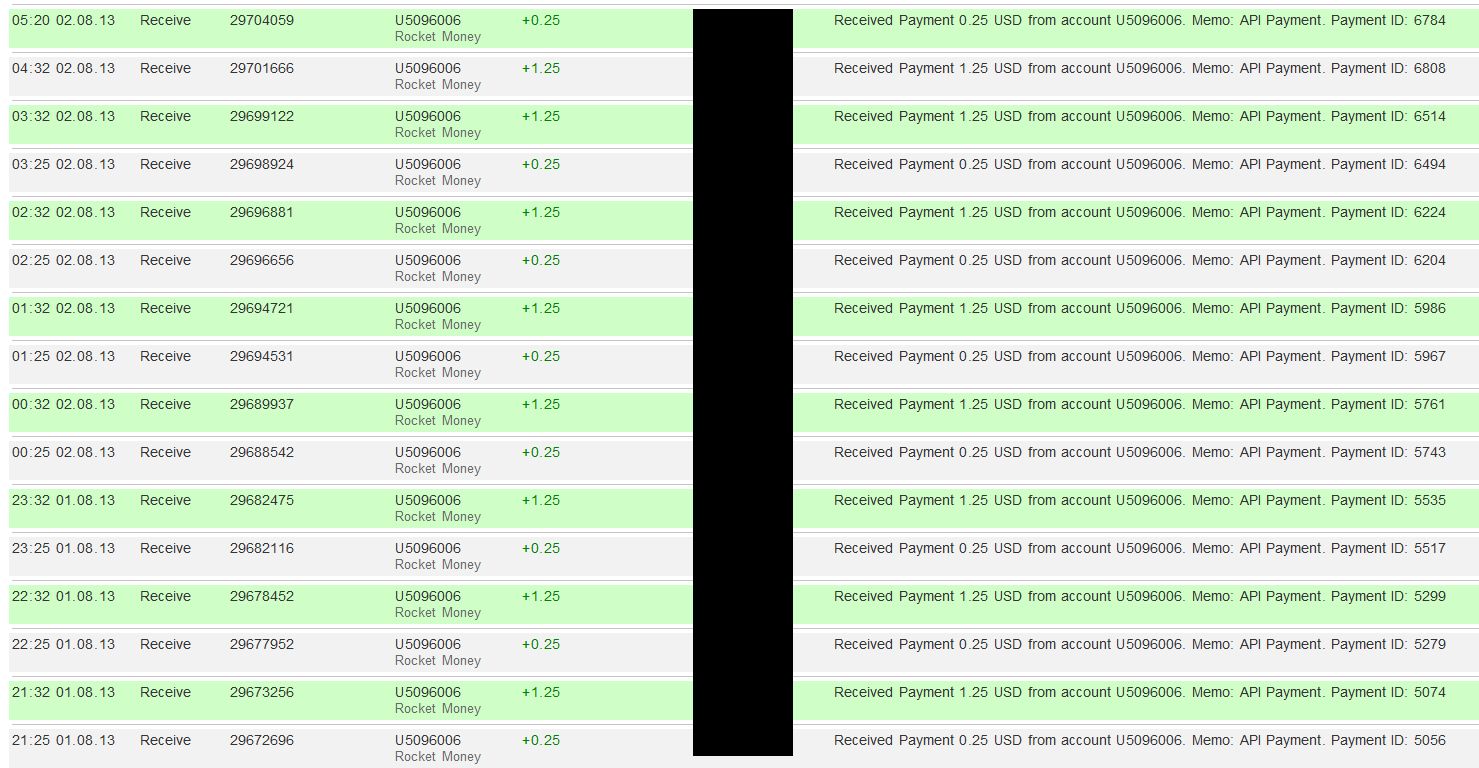Click the timestamp 00:25 02.08.13
This screenshot has width=1479, height=768.
(x=63, y=452)
